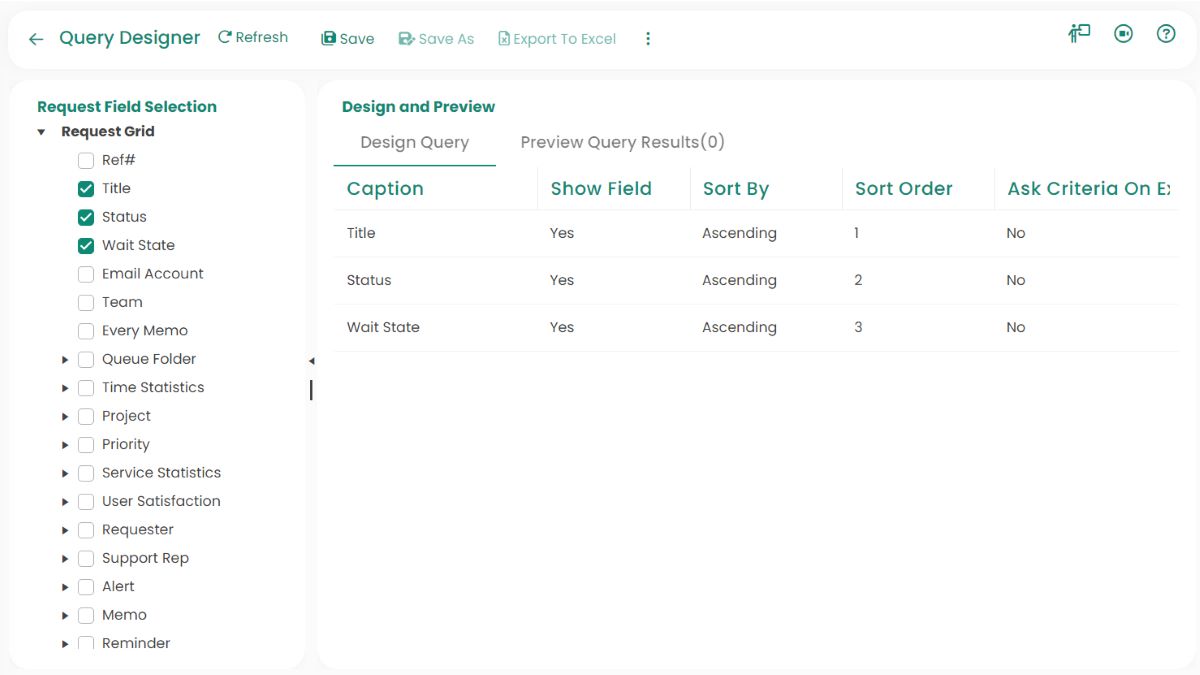Click Export To Excel icon
The image size is (1200, 675).
point(504,39)
